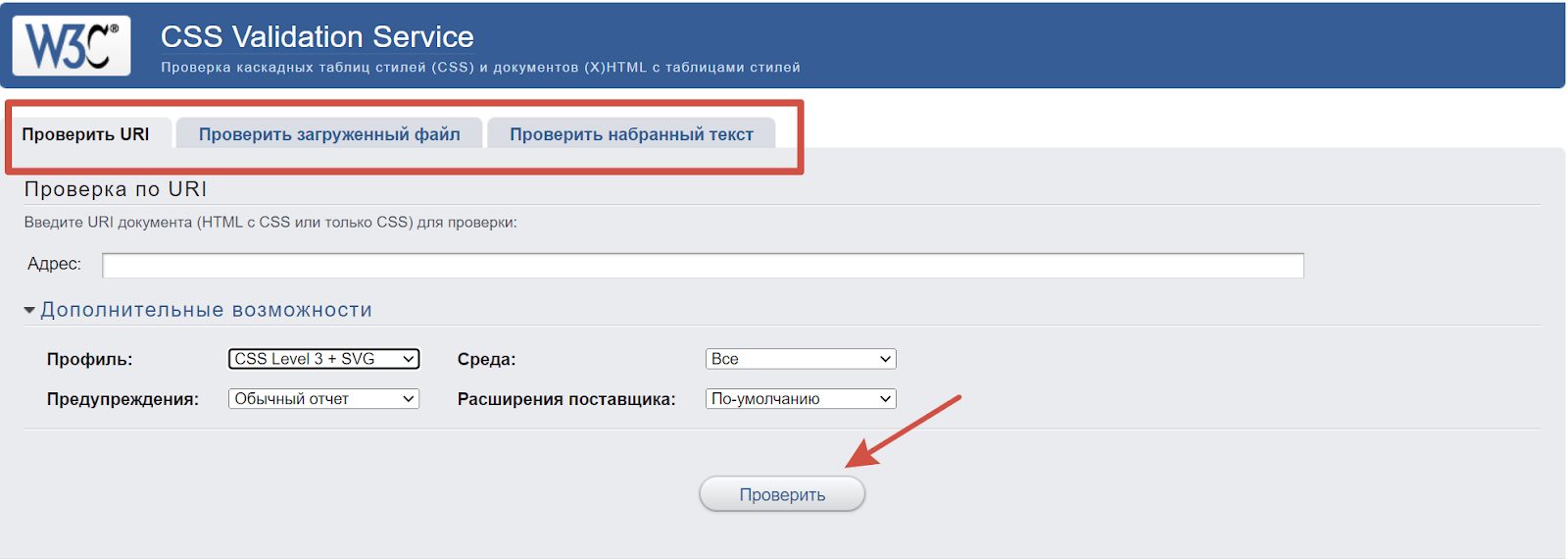
Task: Open the Расширения поставщика dropdown
Action: (x=801, y=399)
